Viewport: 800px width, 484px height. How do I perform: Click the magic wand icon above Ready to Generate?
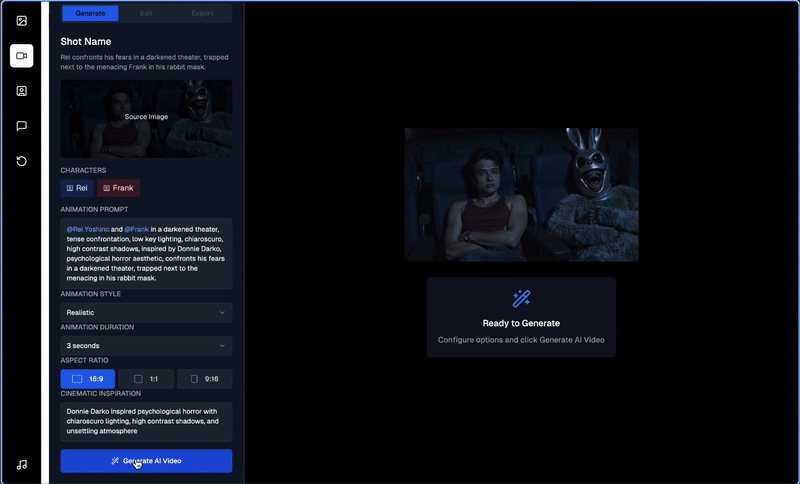click(x=521, y=299)
